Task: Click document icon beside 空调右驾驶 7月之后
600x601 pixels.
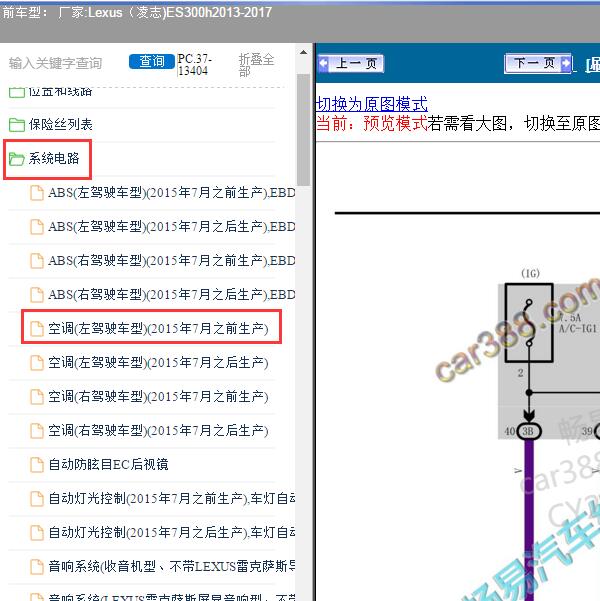Action: coord(37,431)
